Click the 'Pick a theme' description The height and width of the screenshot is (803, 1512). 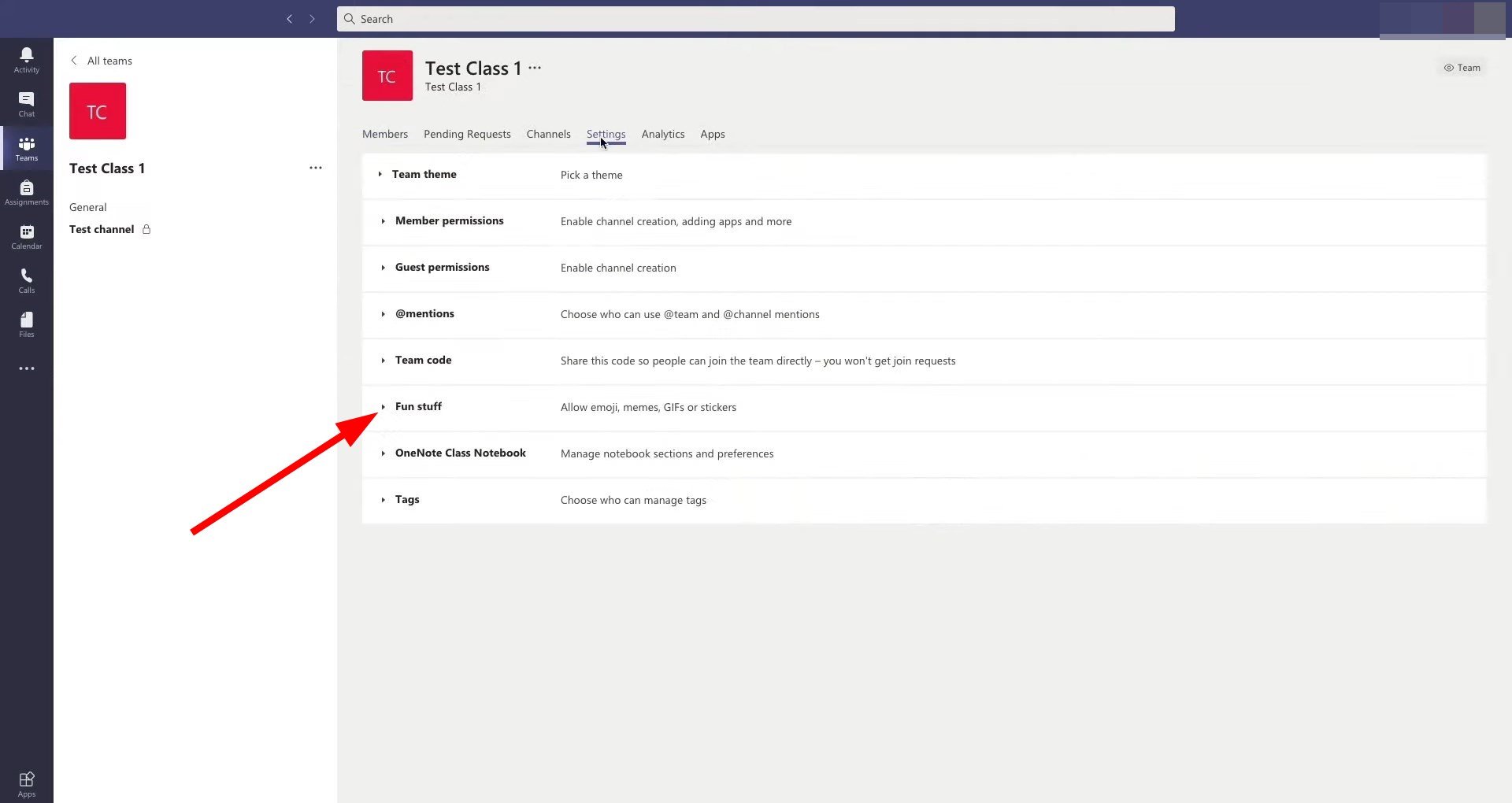(x=591, y=175)
